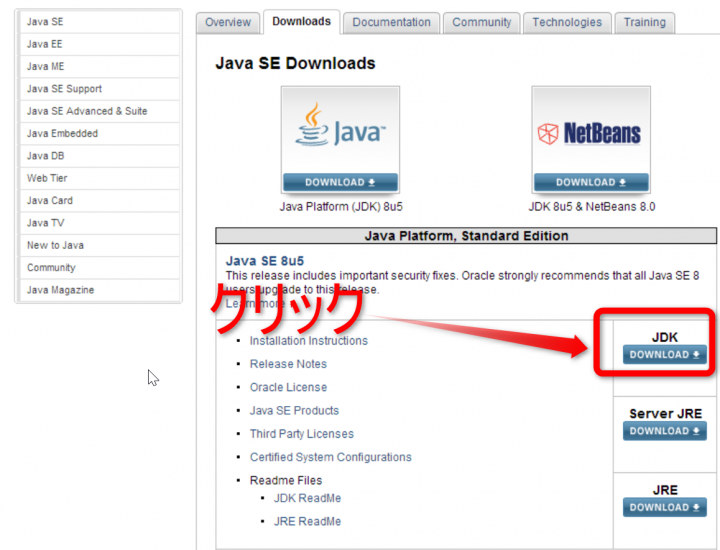Viewport: 720px width, 550px height.
Task: Select the Downloads tab
Action: coord(302,22)
